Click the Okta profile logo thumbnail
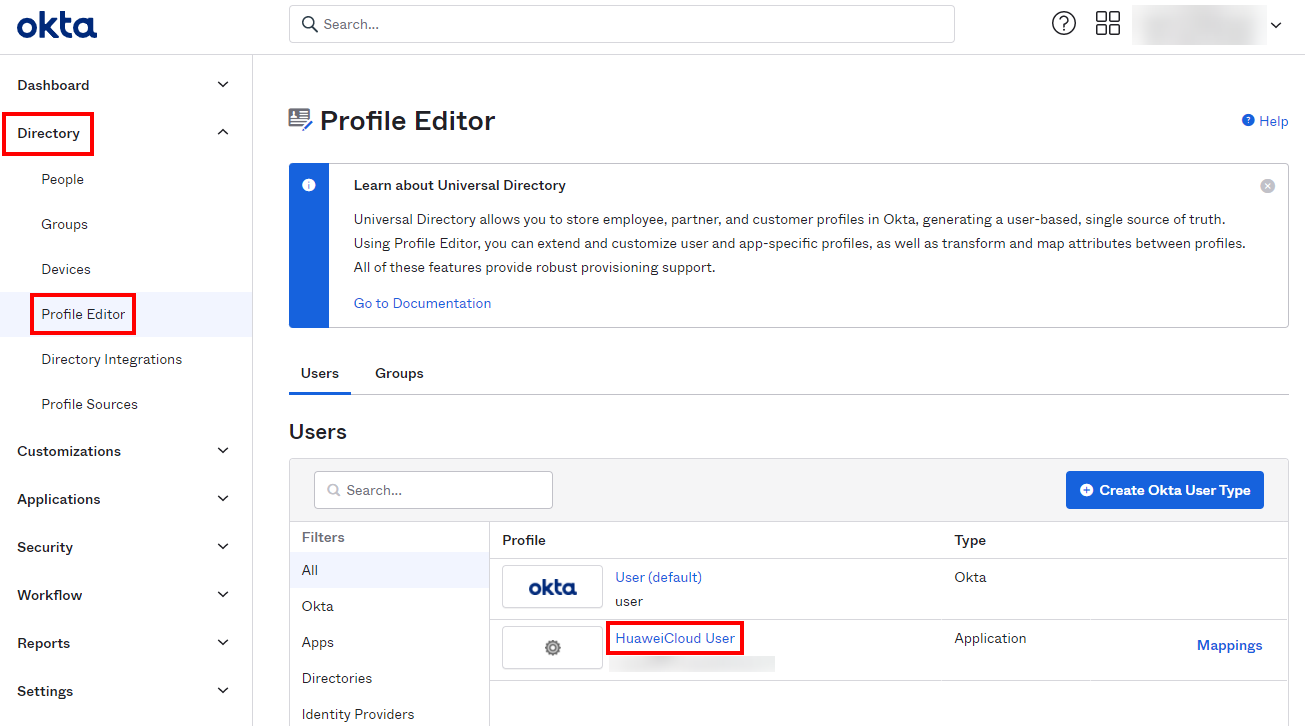 (552, 587)
